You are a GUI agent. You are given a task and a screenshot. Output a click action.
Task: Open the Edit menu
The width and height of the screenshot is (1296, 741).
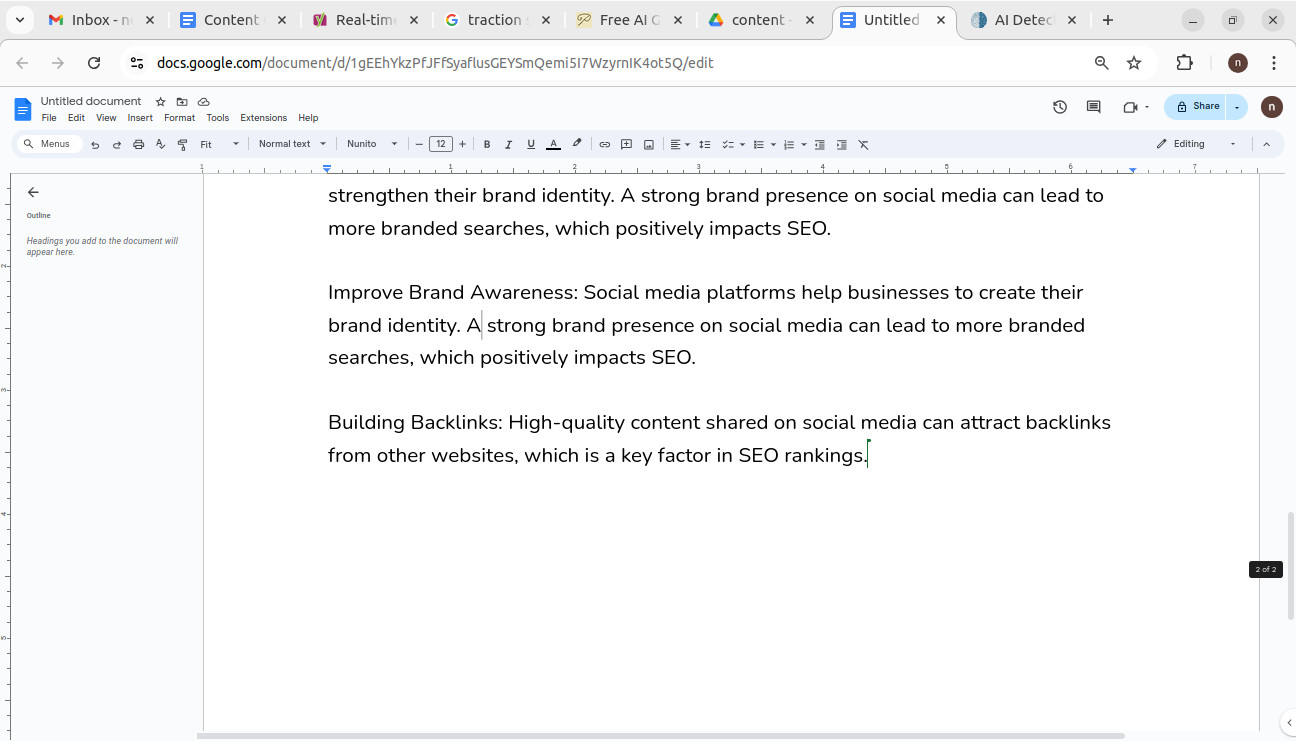click(x=76, y=118)
